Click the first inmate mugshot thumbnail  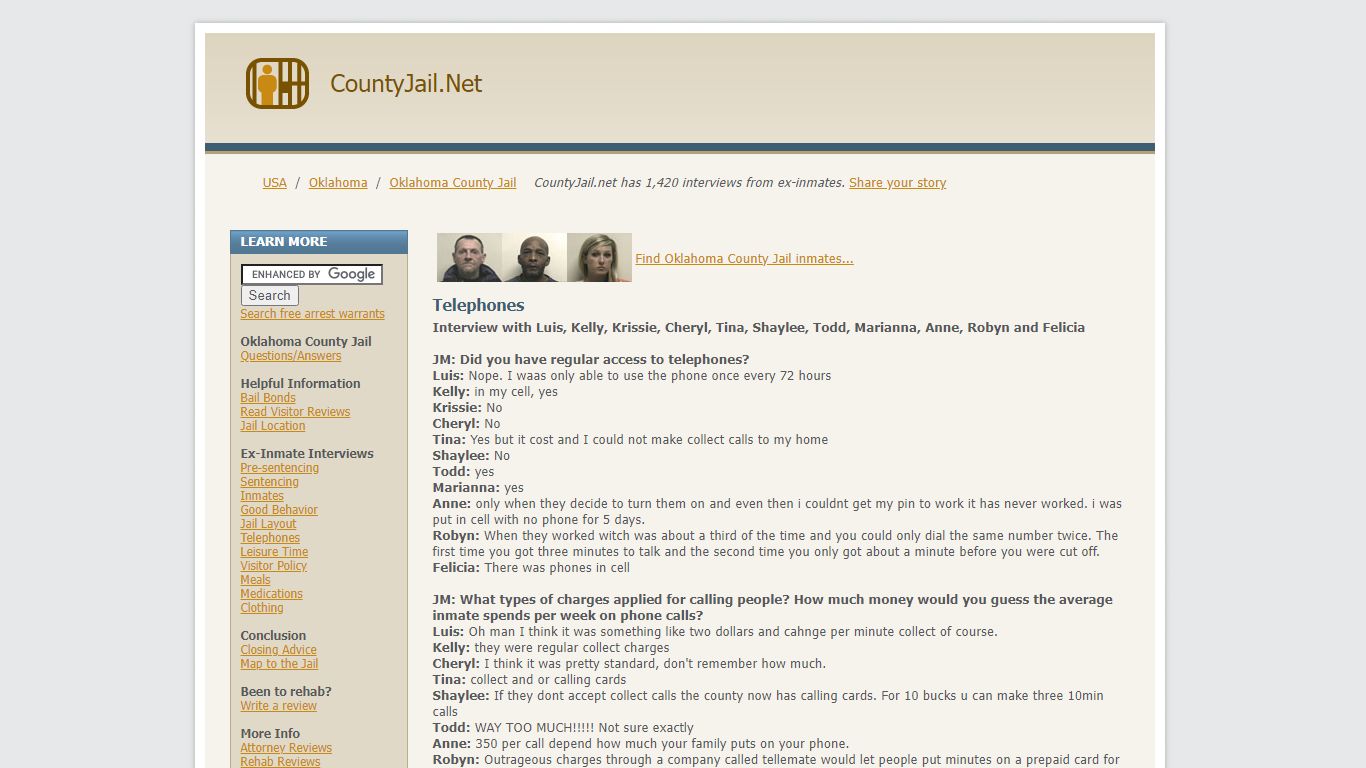[469, 258]
